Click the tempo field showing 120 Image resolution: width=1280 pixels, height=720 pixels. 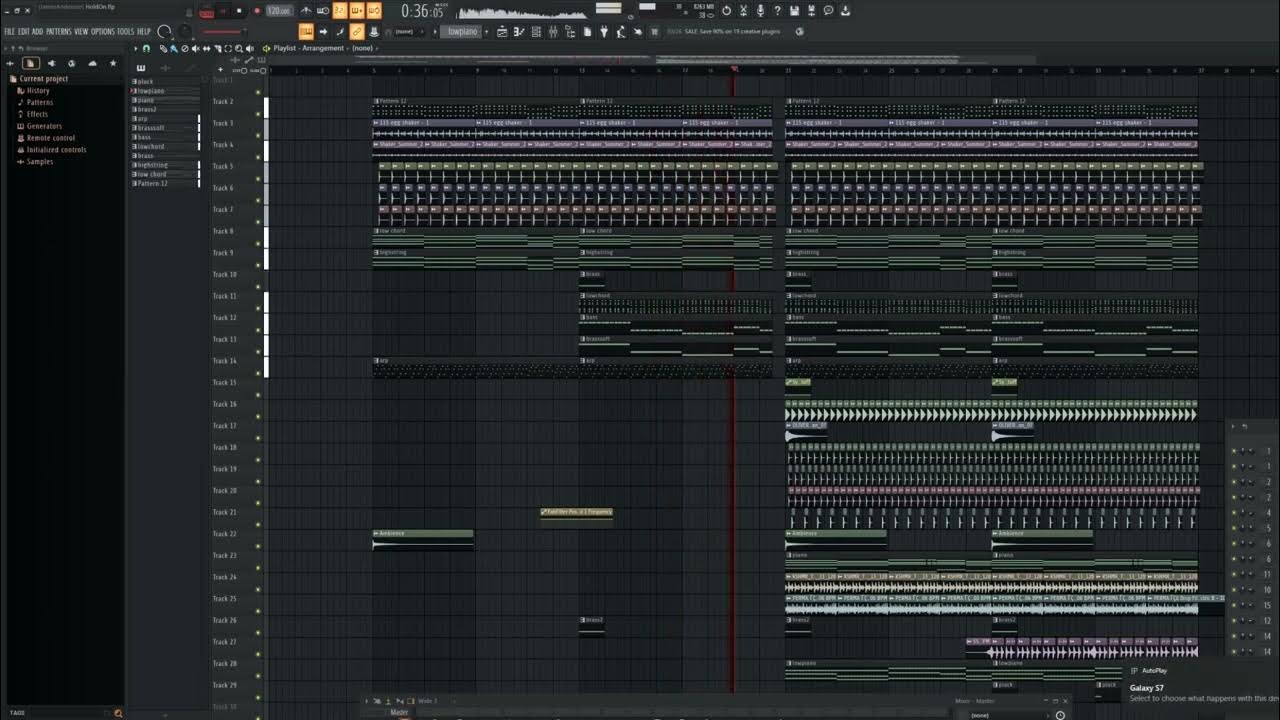coord(279,10)
